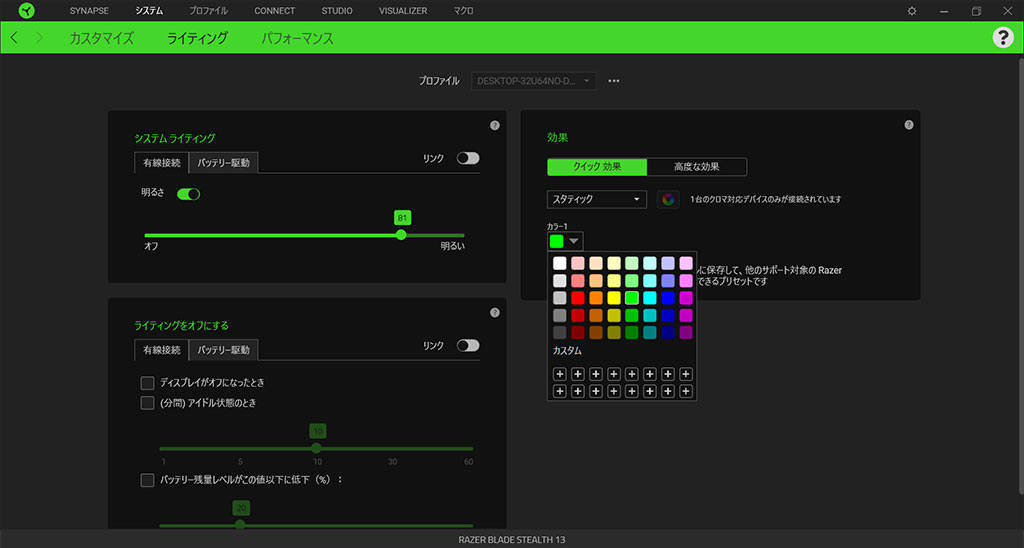
Task: Expand the スタティック effect dropdown
Action: click(597, 199)
